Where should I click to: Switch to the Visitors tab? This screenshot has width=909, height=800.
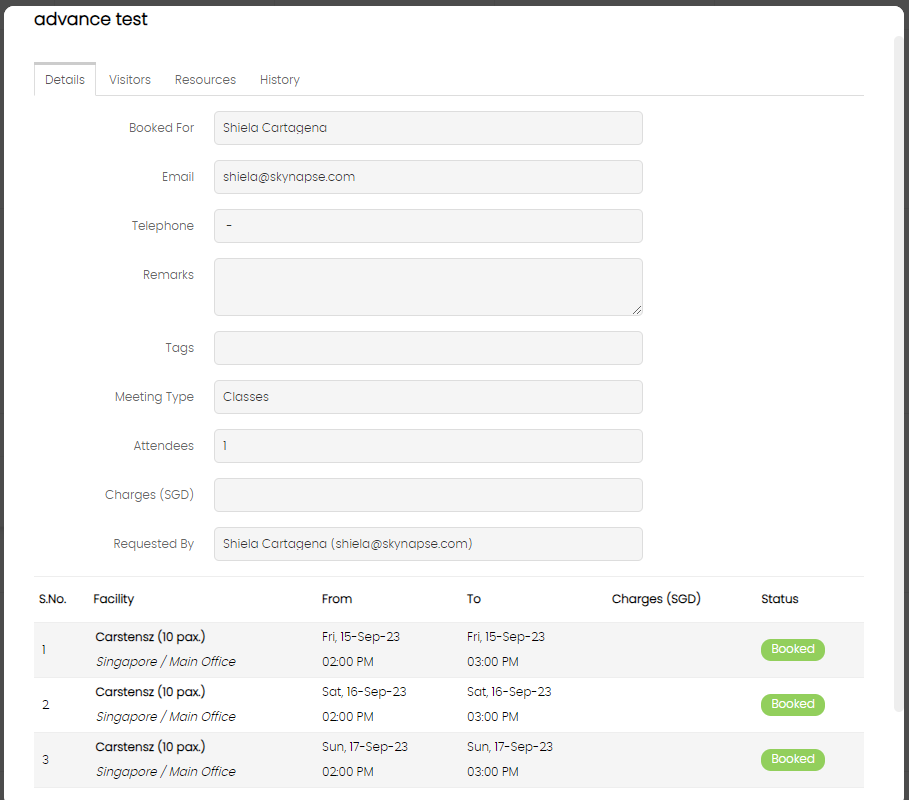[130, 79]
